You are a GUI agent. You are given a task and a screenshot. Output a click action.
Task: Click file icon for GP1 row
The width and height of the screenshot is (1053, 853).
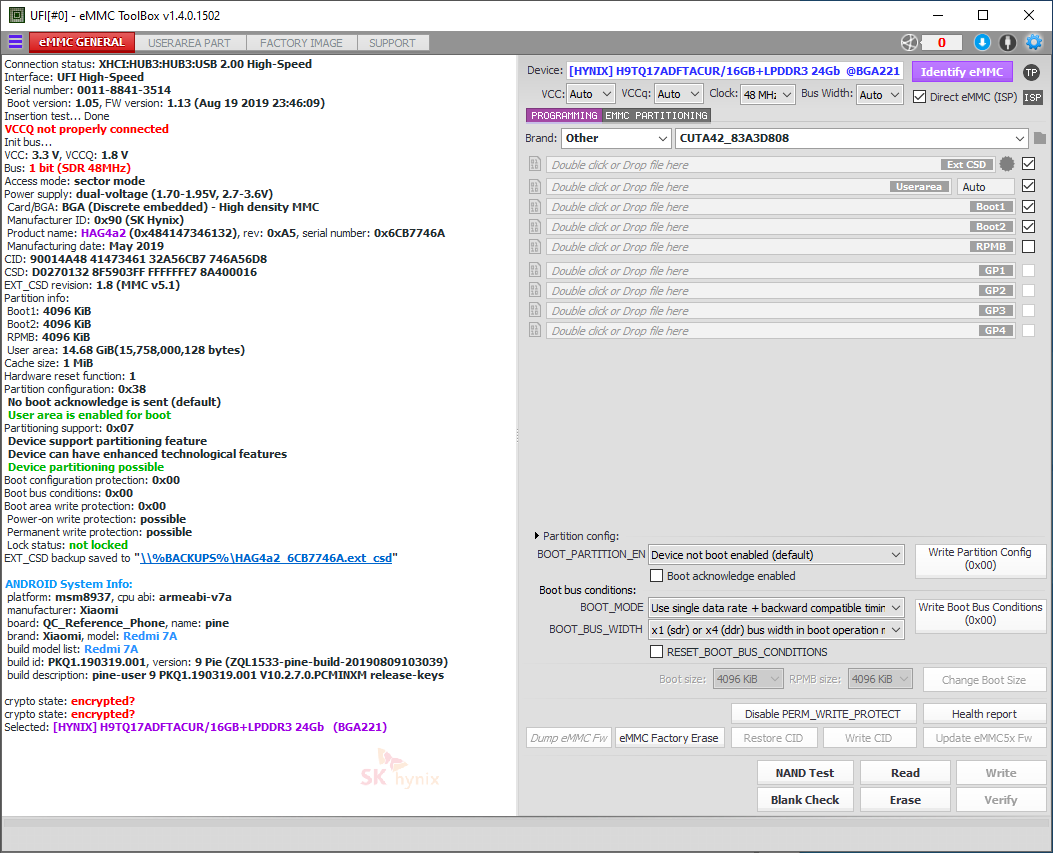535,271
